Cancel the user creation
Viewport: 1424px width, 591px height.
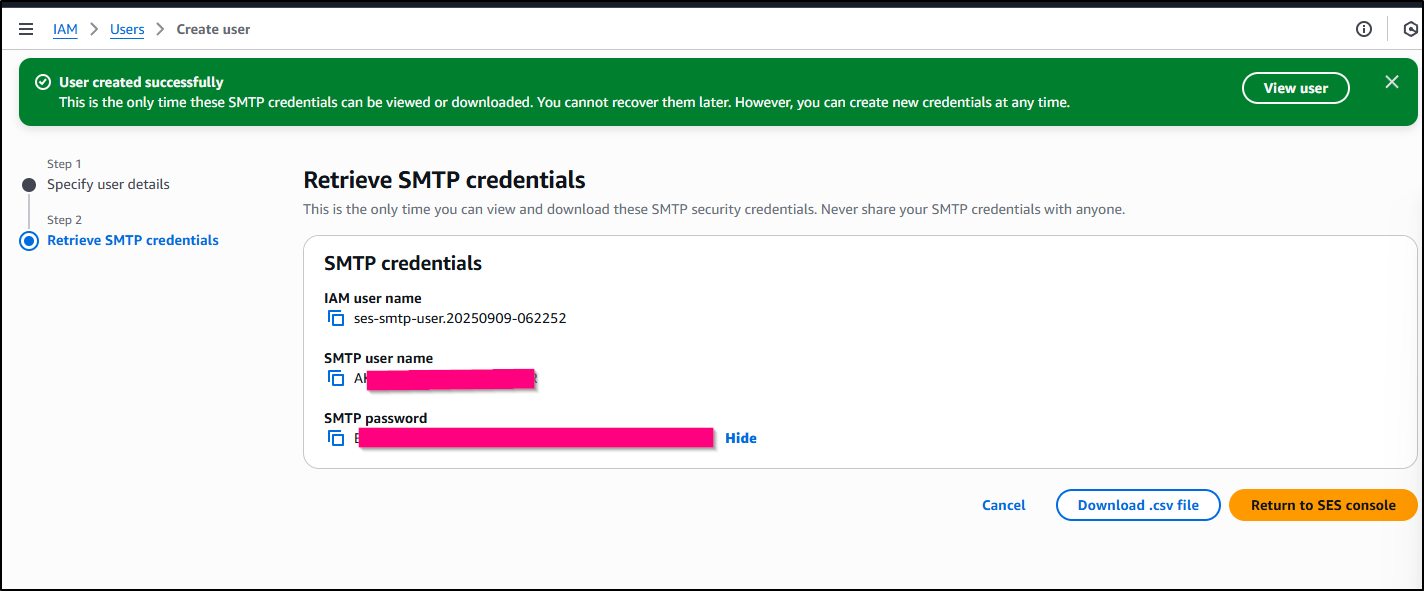click(1004, 505)
